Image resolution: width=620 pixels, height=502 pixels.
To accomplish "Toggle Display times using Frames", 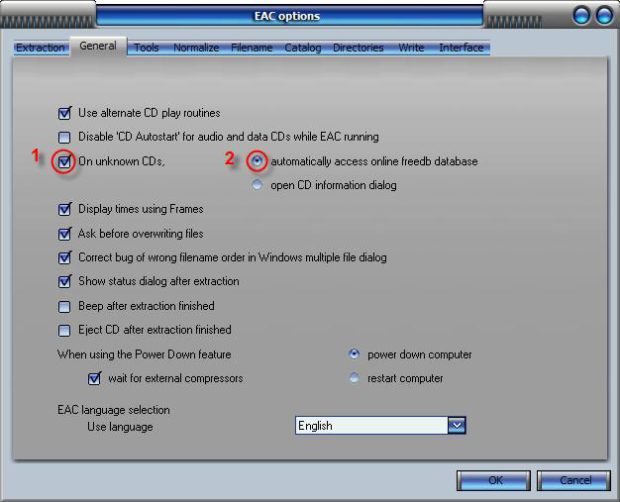I will (x=64, y=209).
